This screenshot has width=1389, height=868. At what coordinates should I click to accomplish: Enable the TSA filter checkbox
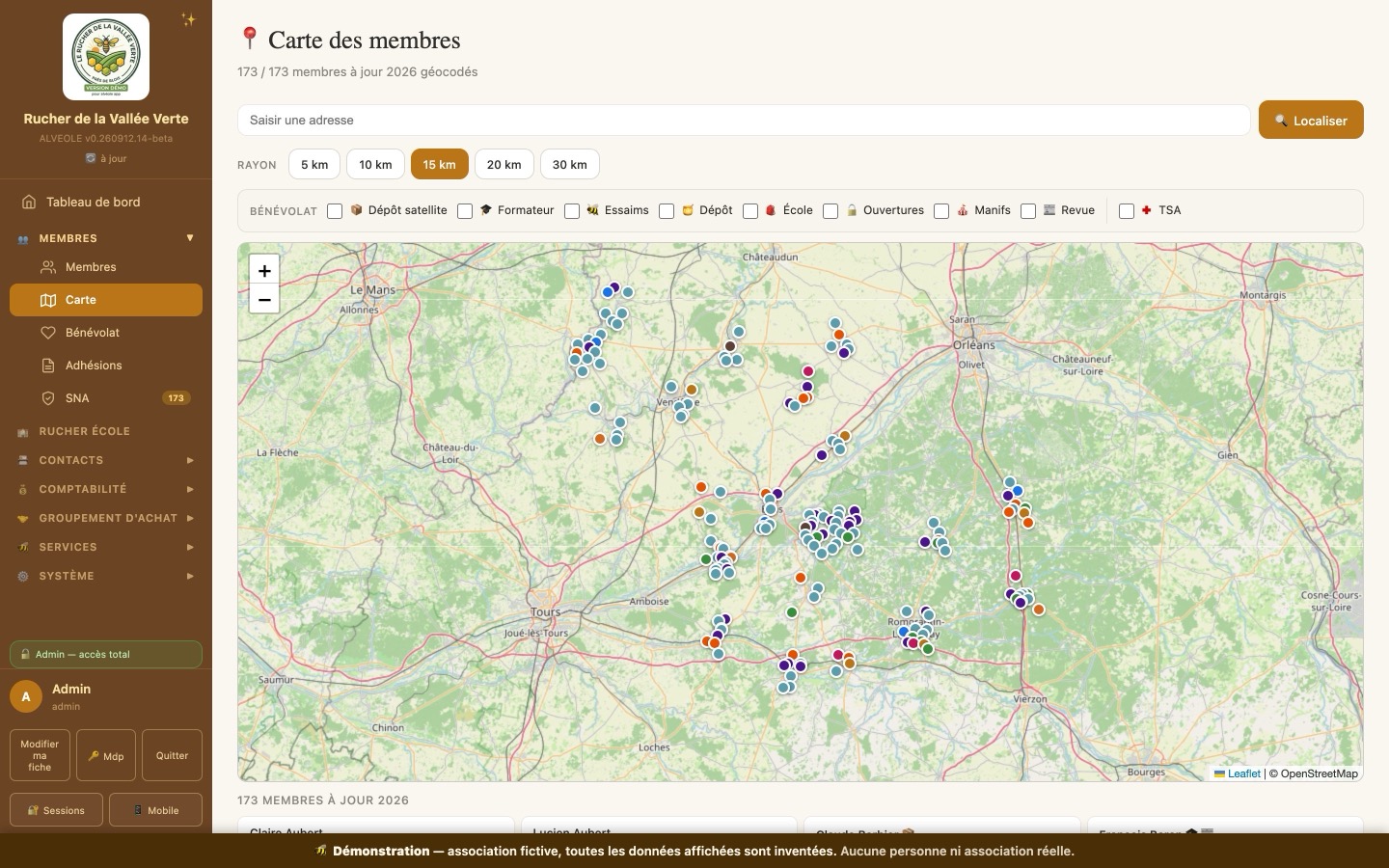(1127, 211)
